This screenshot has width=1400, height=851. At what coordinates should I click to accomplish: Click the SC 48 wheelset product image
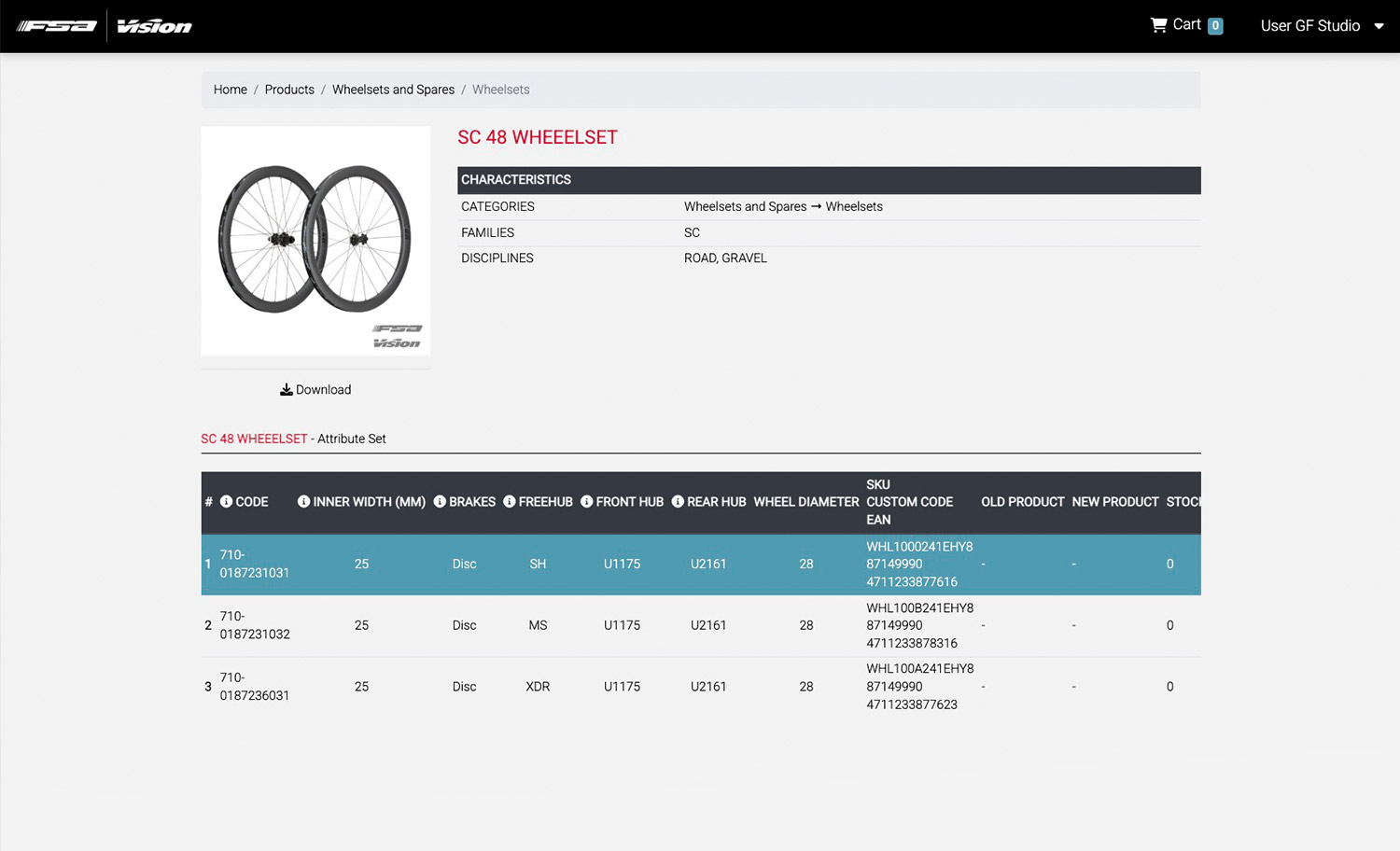pos(315,241)
